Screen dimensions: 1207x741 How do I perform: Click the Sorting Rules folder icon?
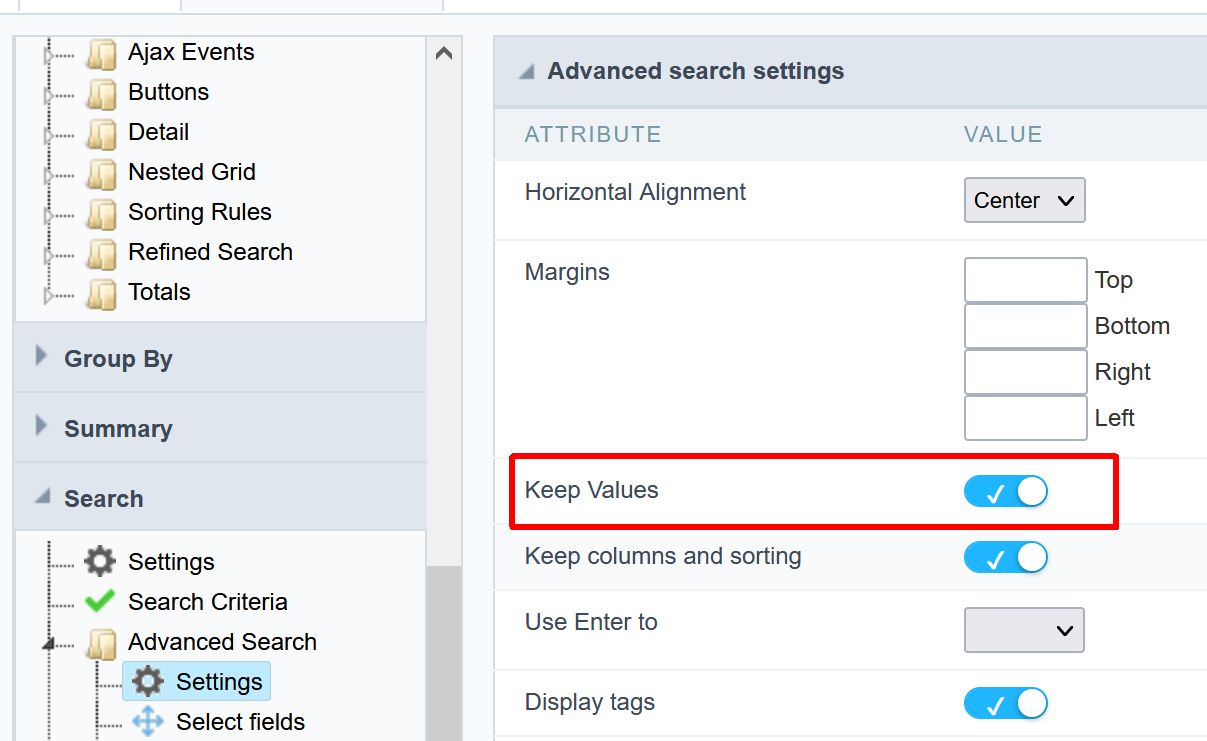(101, 213)
